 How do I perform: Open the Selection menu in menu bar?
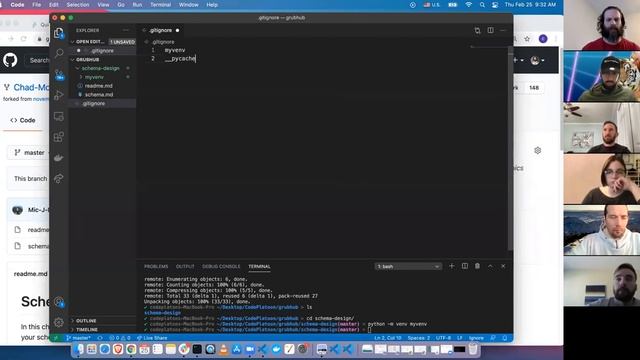point(78,4)
